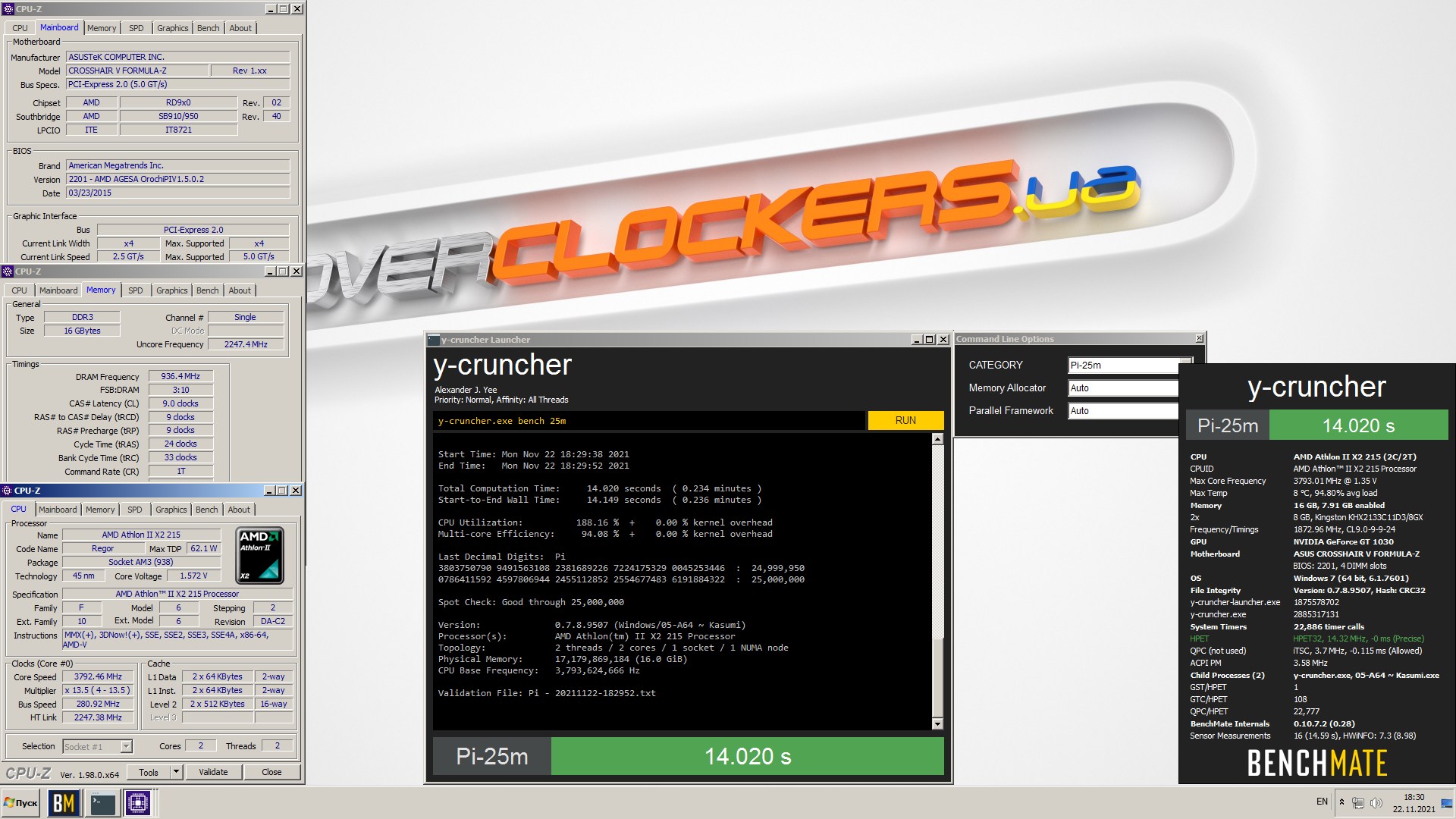Switch to Graphics tab in Mainboard window
1456x819 pixels.
(173, 28)
